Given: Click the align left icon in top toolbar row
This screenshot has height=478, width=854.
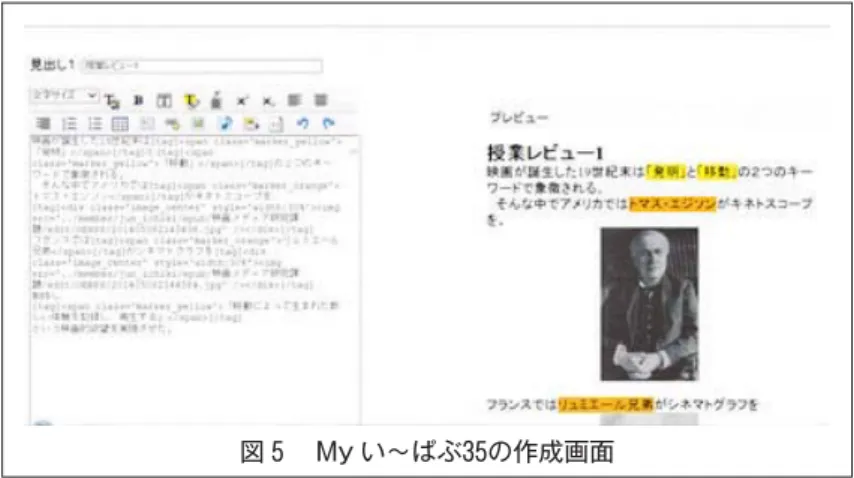Looking at the screenshot, I should coord(294,100).
